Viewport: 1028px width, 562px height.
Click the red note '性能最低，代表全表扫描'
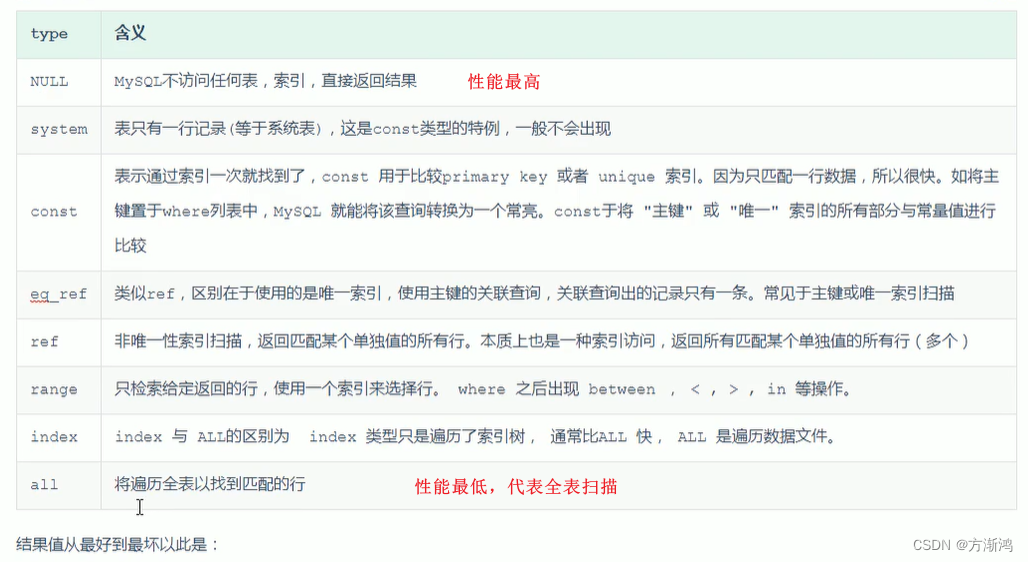coord(516,487)
